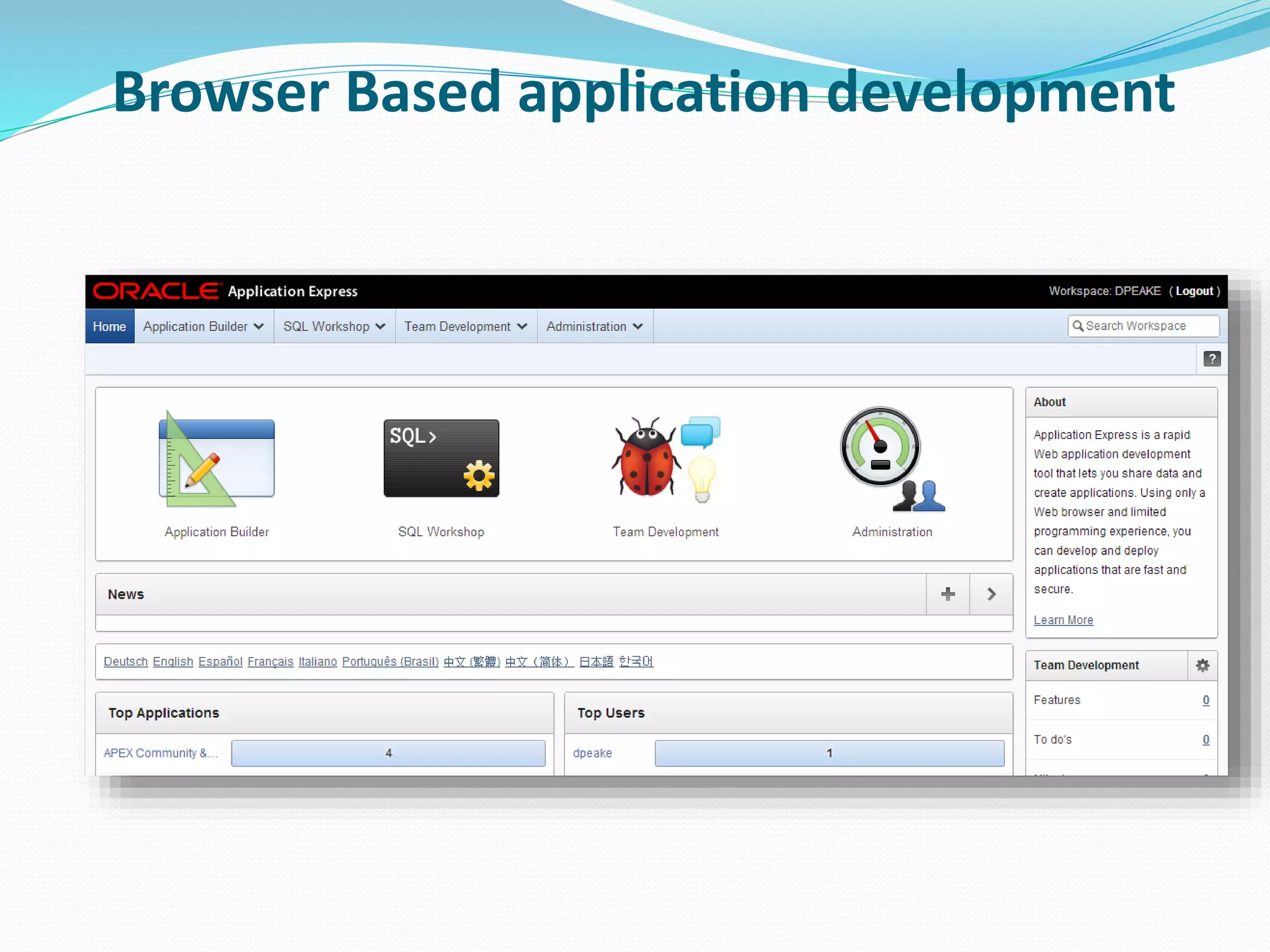Click the Logout link
Image resolution: width=1270 pixels, height=952 pixels.
pos(1194,291)
